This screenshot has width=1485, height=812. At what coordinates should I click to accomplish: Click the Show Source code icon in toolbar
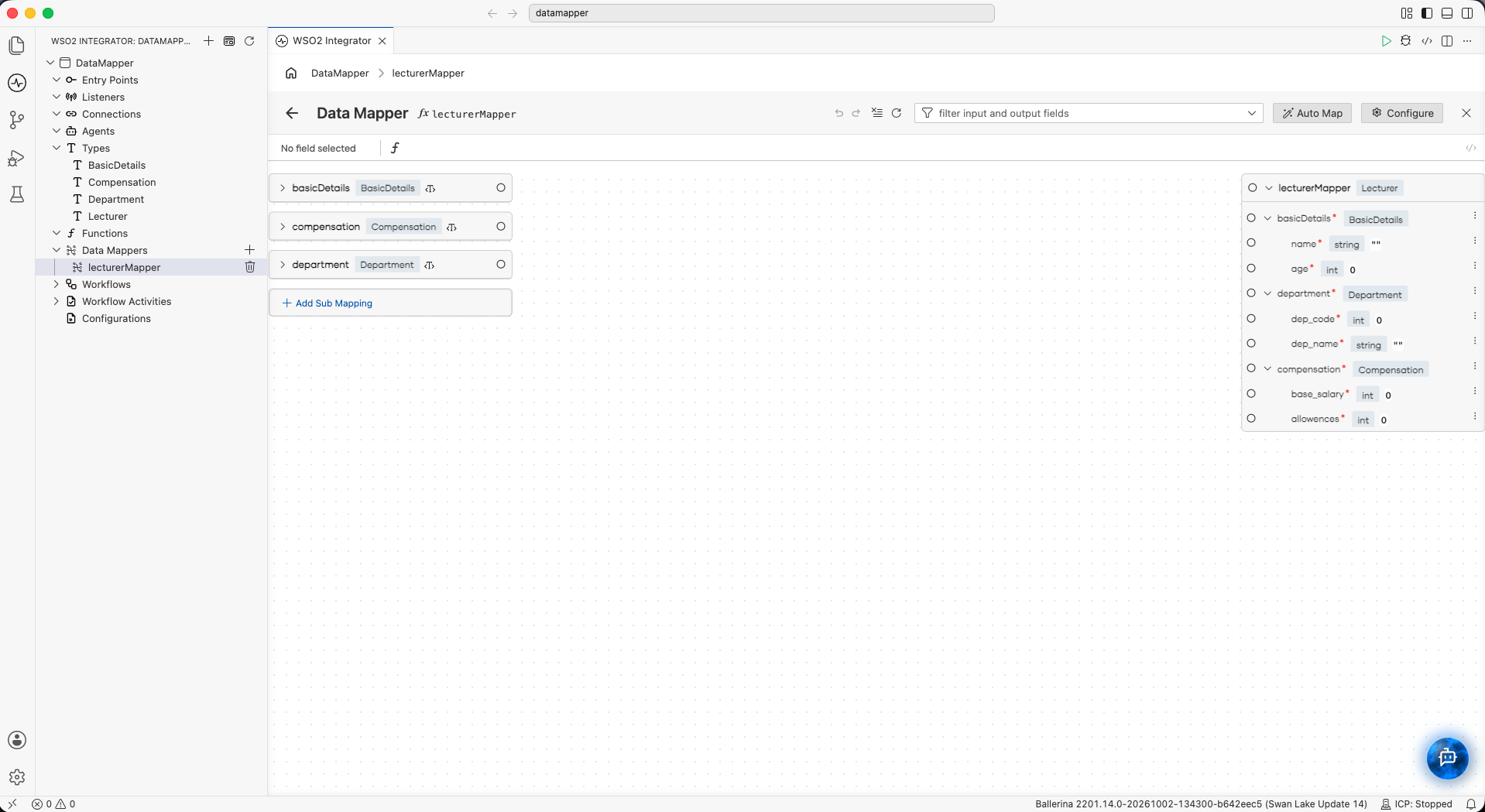point(1427,41)
